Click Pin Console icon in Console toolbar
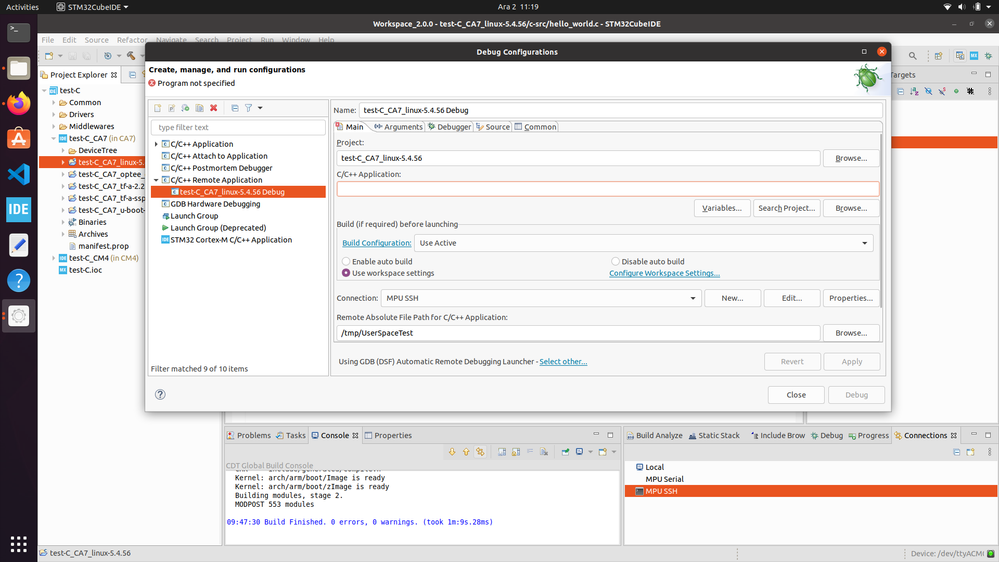 565,452
